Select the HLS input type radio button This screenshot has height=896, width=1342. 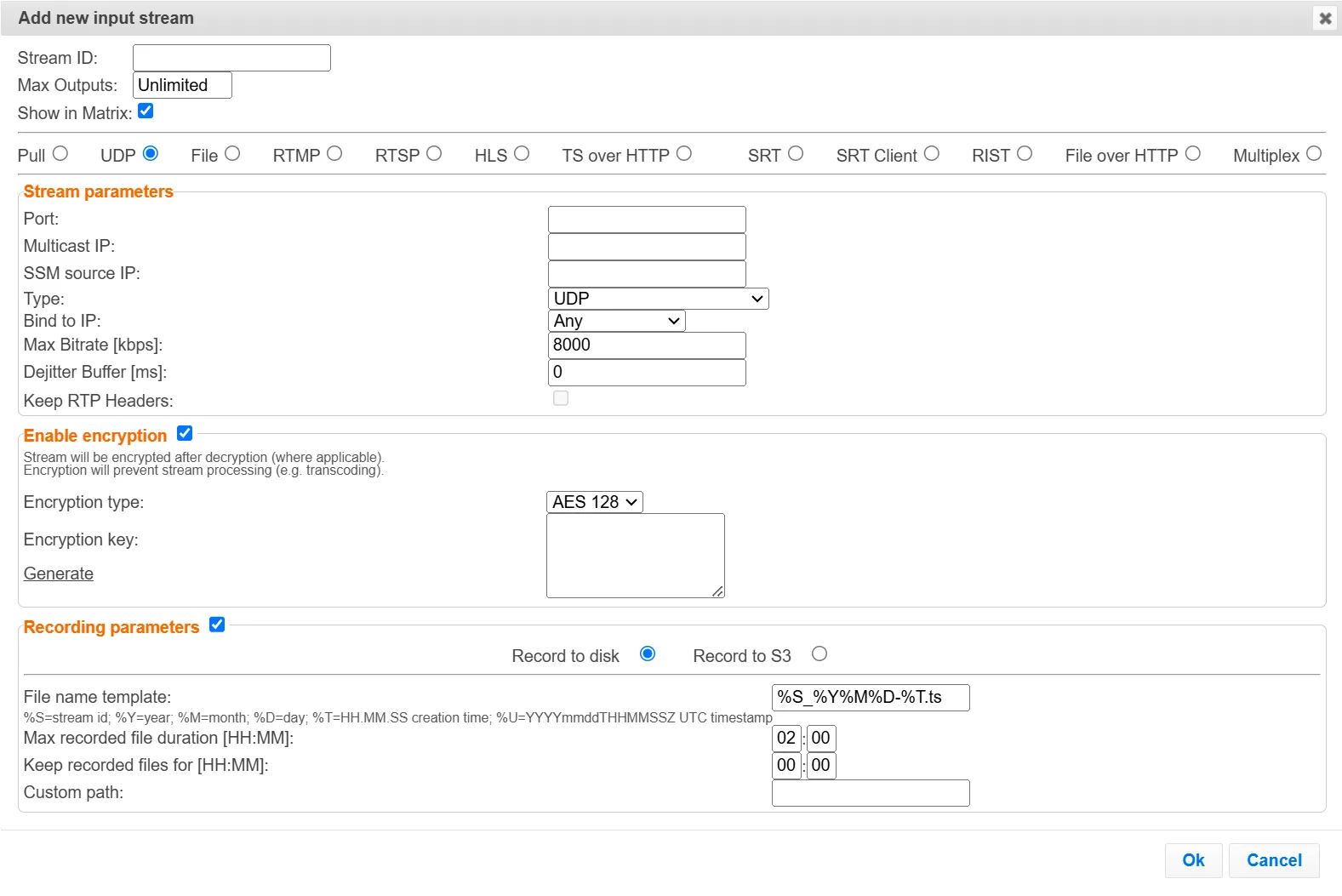coord(522,153)
